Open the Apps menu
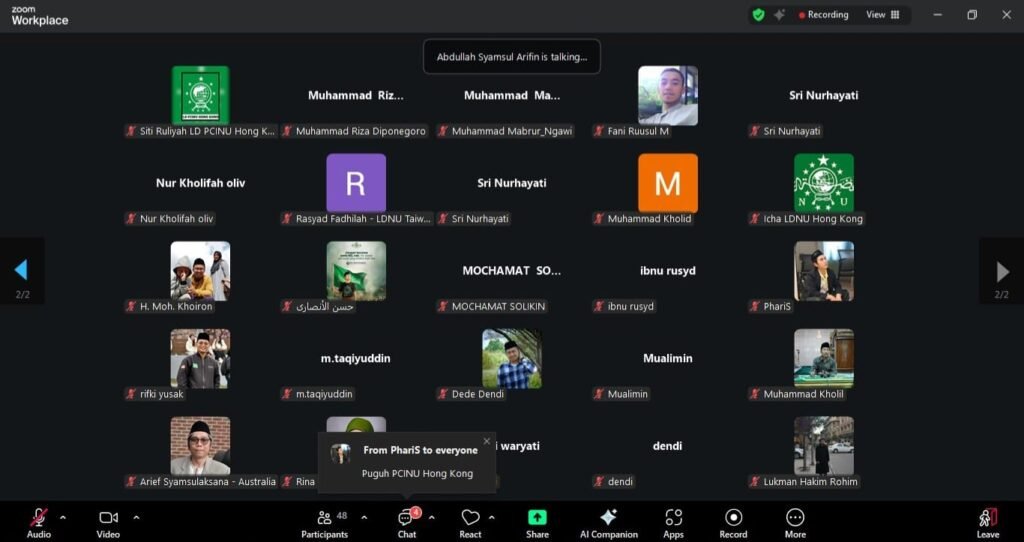 click(673, 518)
